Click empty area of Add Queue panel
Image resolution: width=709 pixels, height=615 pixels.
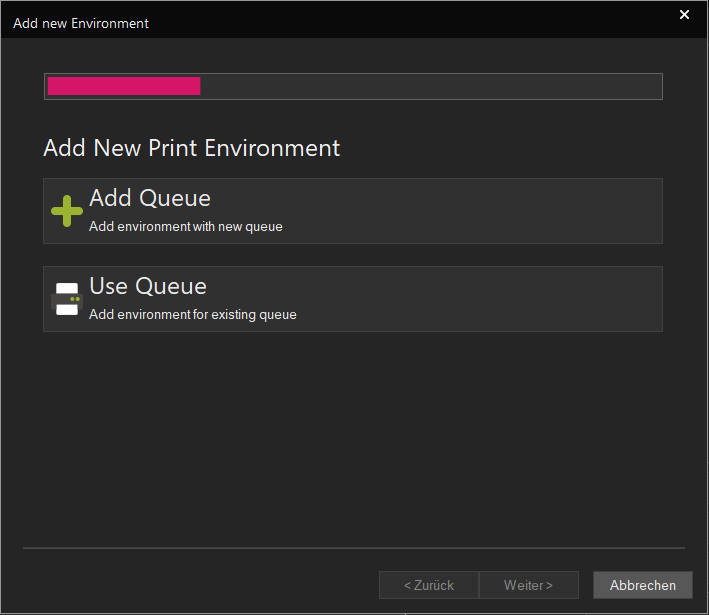point(475,211)
